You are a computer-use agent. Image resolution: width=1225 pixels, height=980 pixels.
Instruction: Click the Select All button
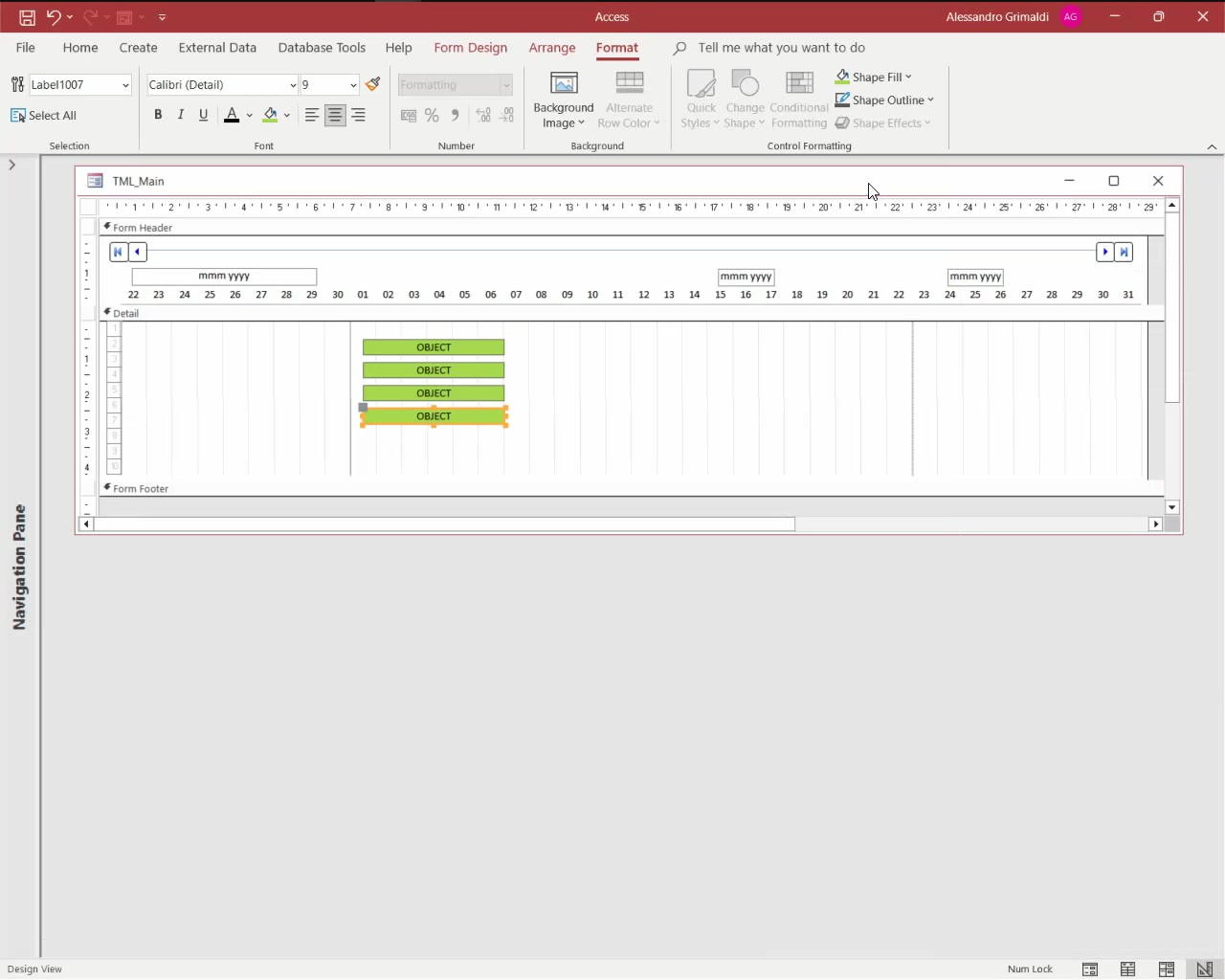click(43, 115)
